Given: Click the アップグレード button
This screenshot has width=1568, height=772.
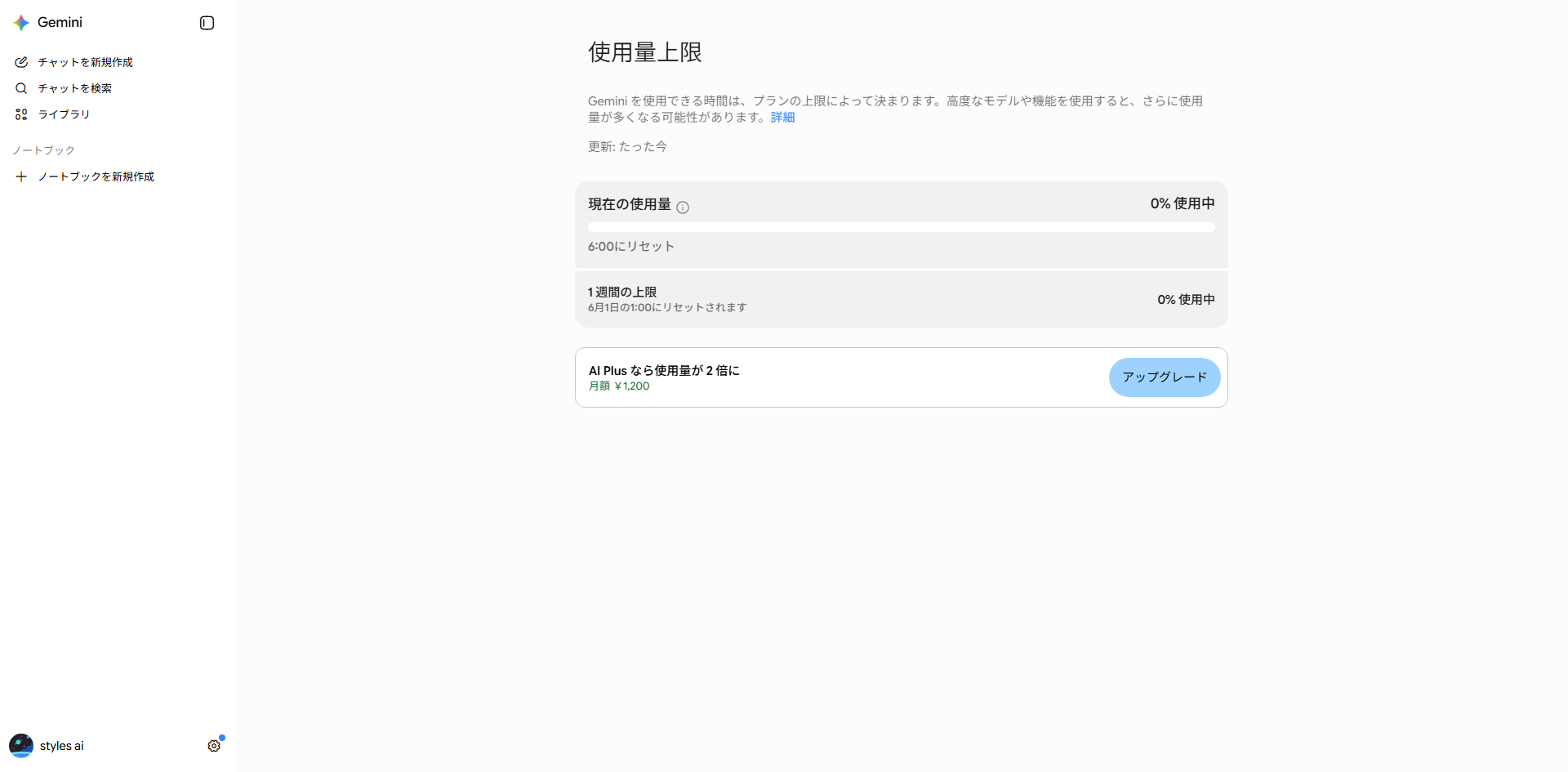Looking at the screenshot, I should pyautogui.click(x=1165, y=377).
